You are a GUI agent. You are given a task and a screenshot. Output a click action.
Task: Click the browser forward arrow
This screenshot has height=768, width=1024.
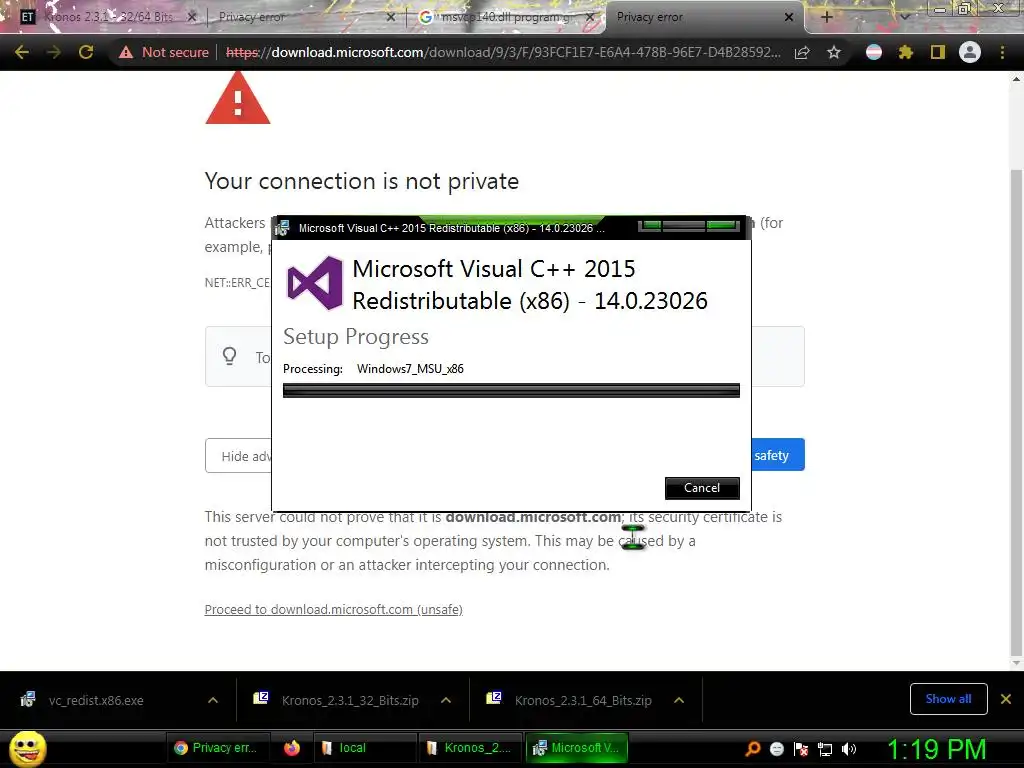click(54, 52)
